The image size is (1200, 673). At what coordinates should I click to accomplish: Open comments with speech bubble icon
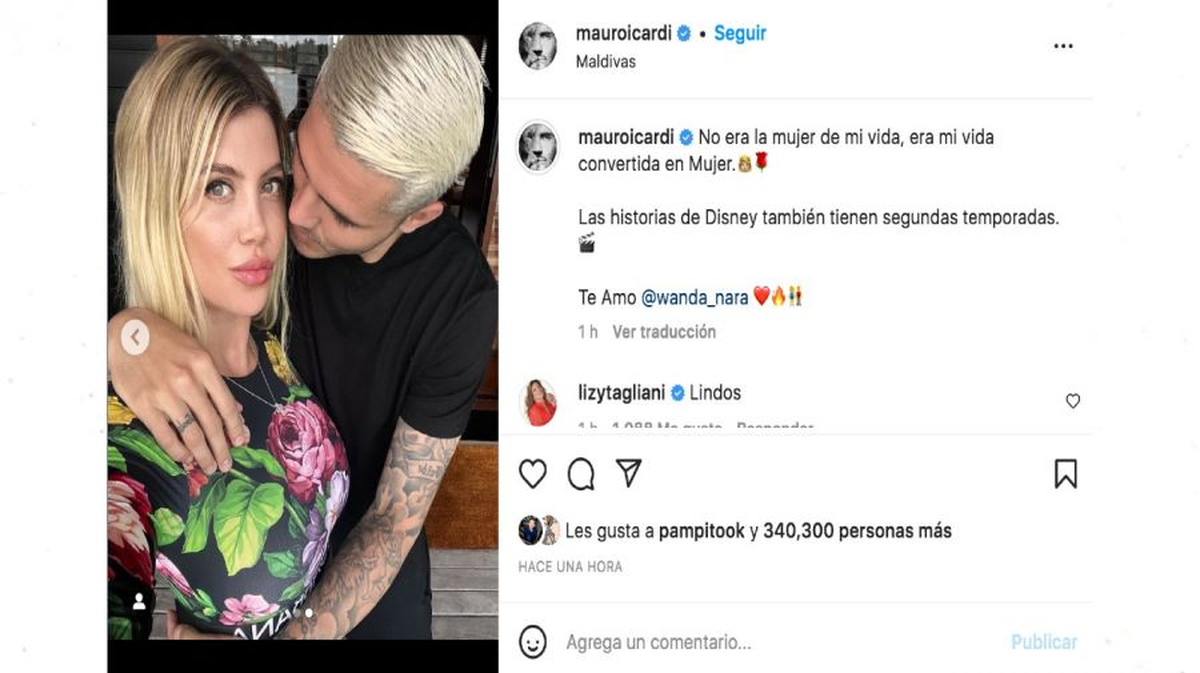click(581, 474)
